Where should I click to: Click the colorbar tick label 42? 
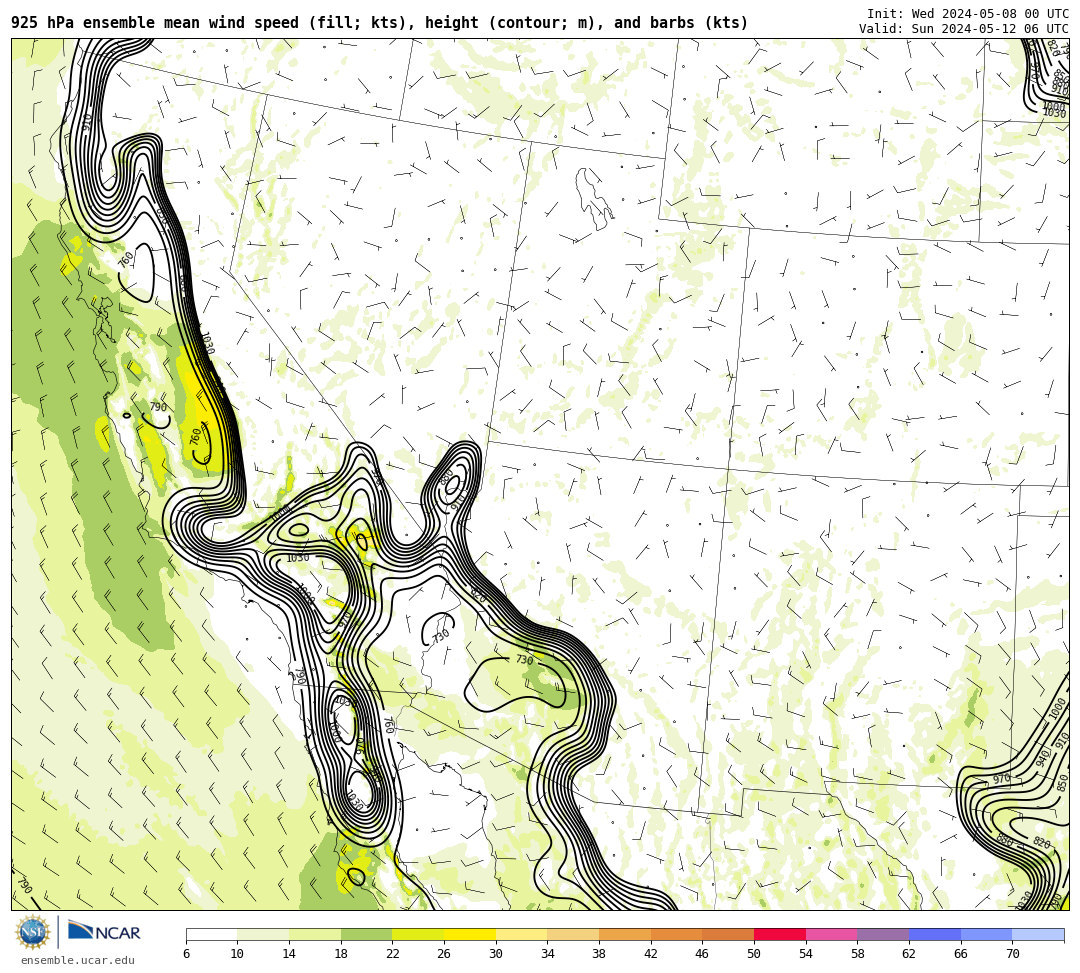click(651, 954)
